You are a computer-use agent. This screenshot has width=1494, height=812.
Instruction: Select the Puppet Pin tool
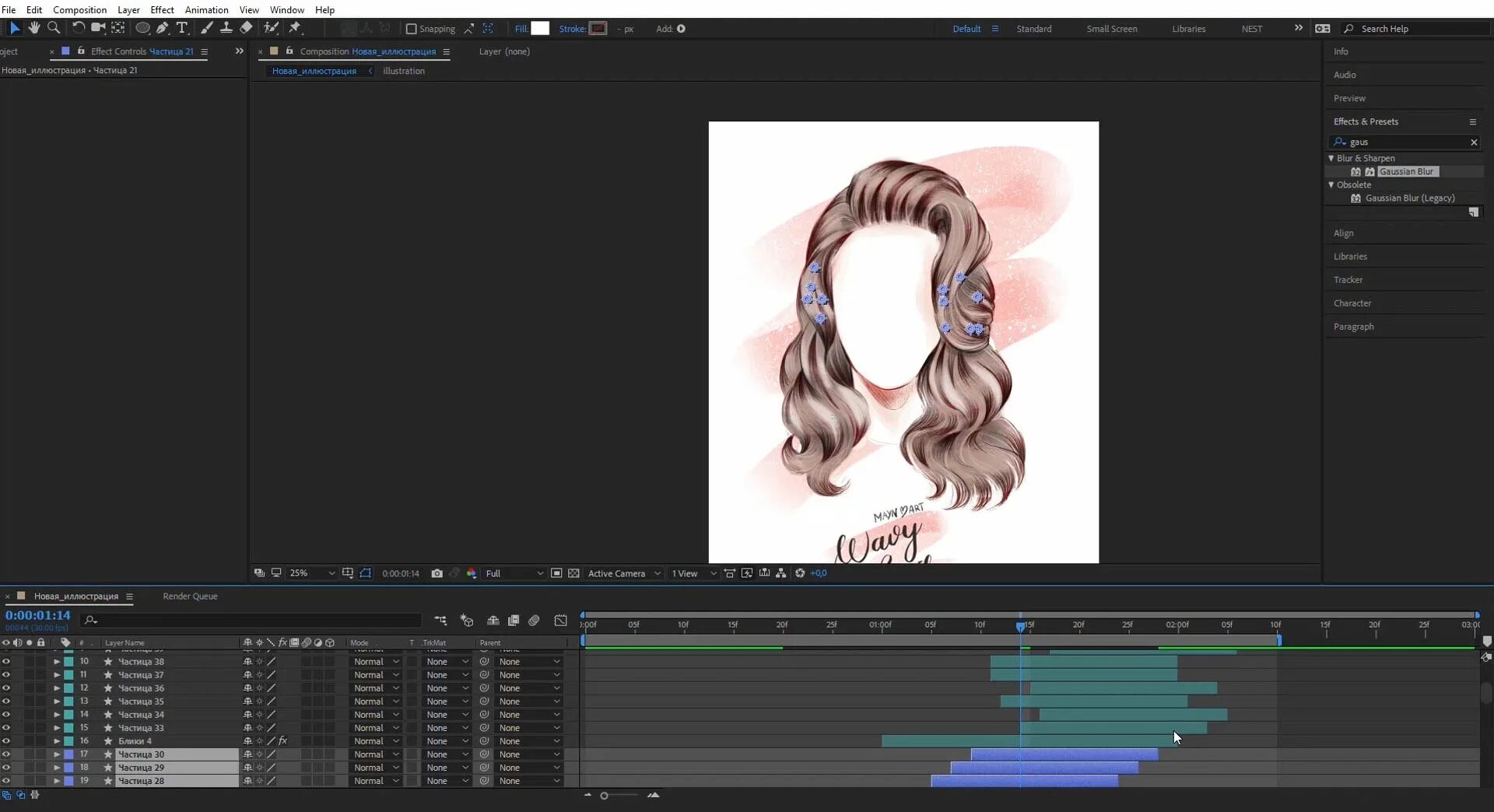point(295,28)
